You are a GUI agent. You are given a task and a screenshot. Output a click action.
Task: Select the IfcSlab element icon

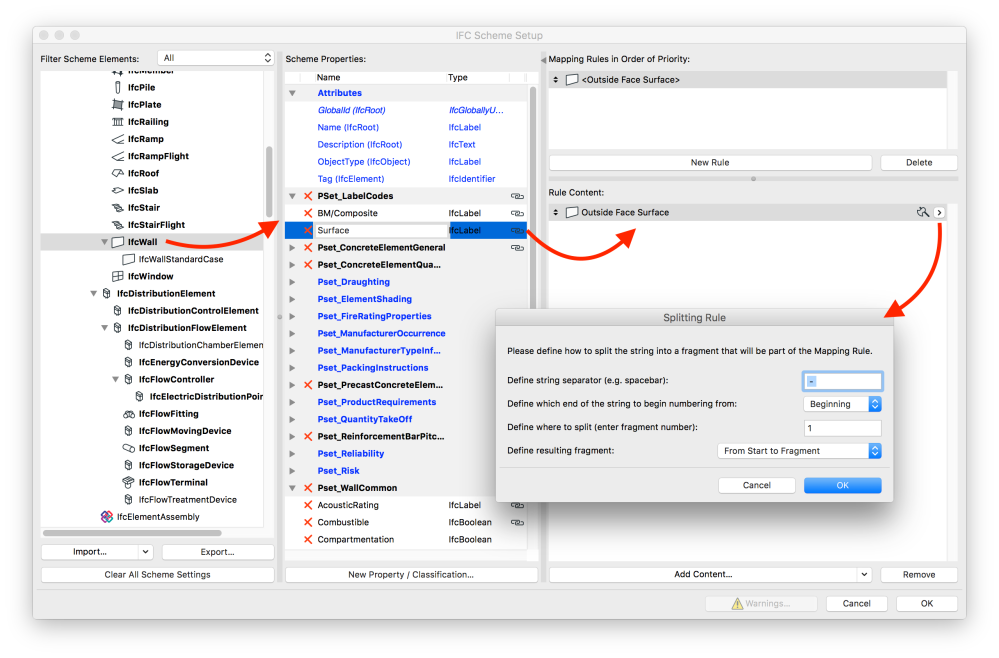click(x=118, y=190)
